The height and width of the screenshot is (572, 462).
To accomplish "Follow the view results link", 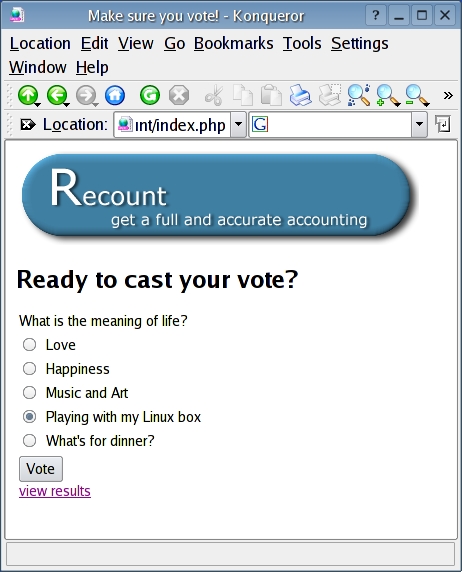I will (55, 491).
